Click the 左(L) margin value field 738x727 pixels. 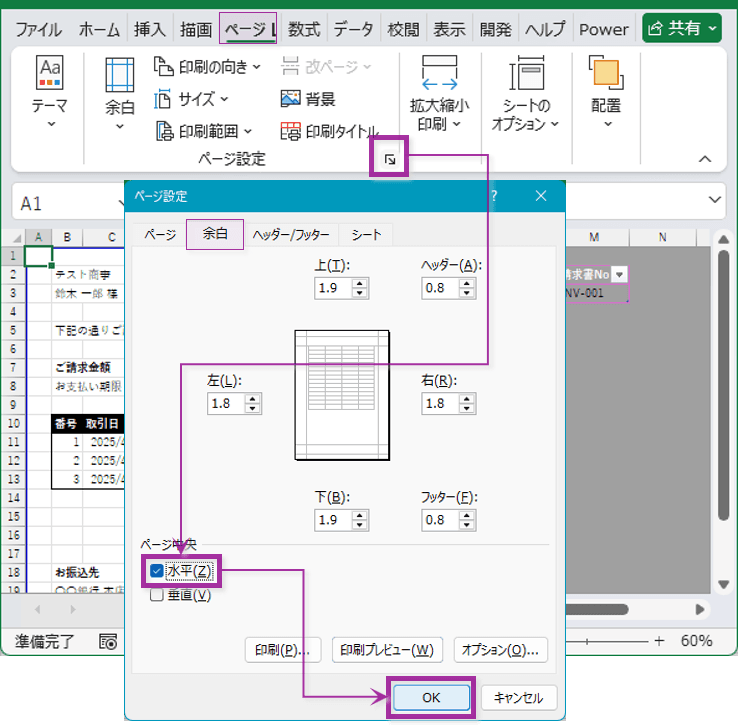click(226, 404)
